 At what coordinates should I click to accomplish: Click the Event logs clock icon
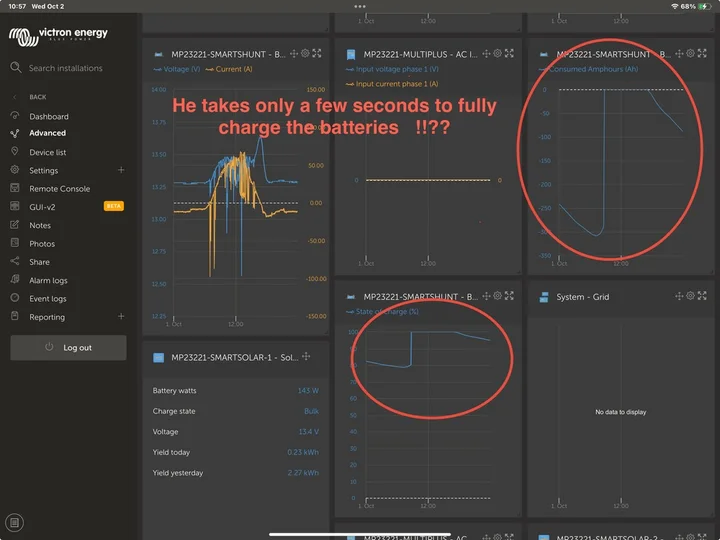pyautogui.click(x=15, y=298)
